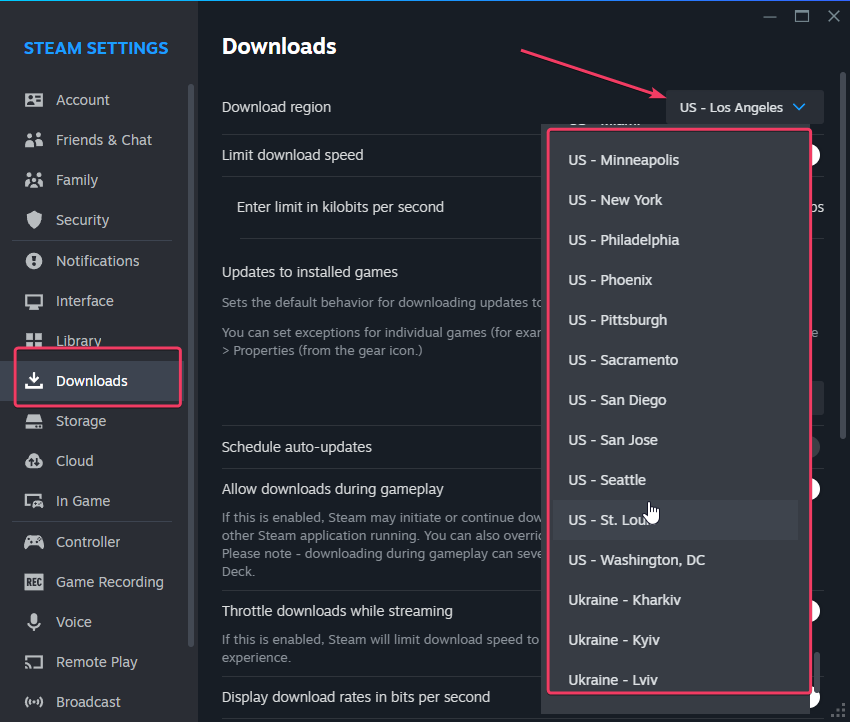850x722 pixels.
Task: Click the Schedule auto-updates label
Action: 297,447
